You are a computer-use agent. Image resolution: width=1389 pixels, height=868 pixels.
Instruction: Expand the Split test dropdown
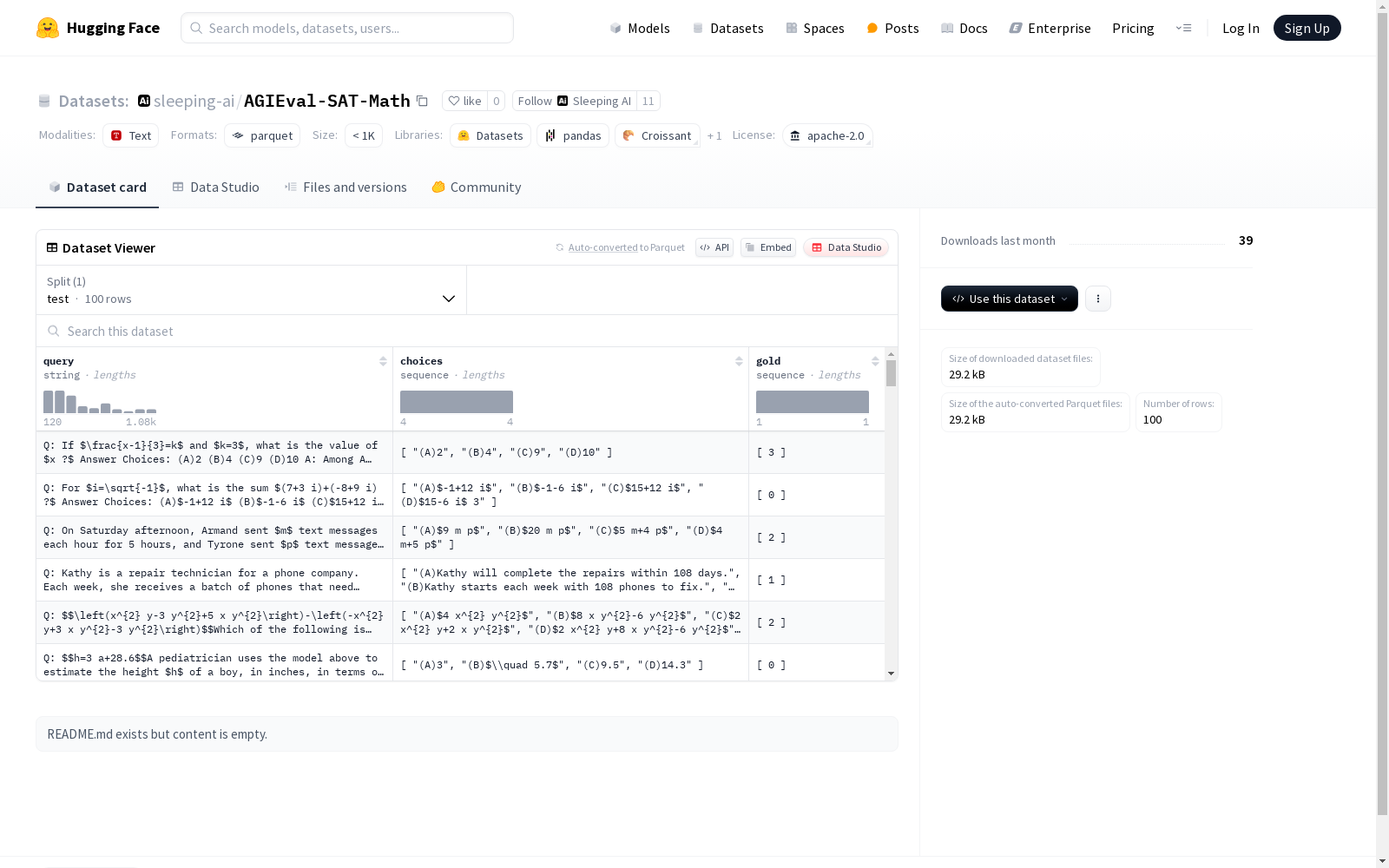[x=251, y=290]
